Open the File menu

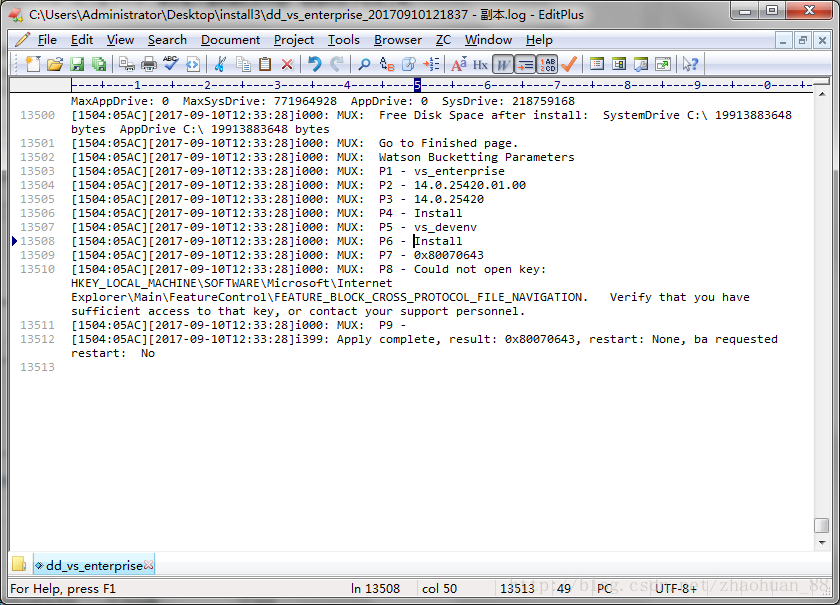(x=47, y=40)
